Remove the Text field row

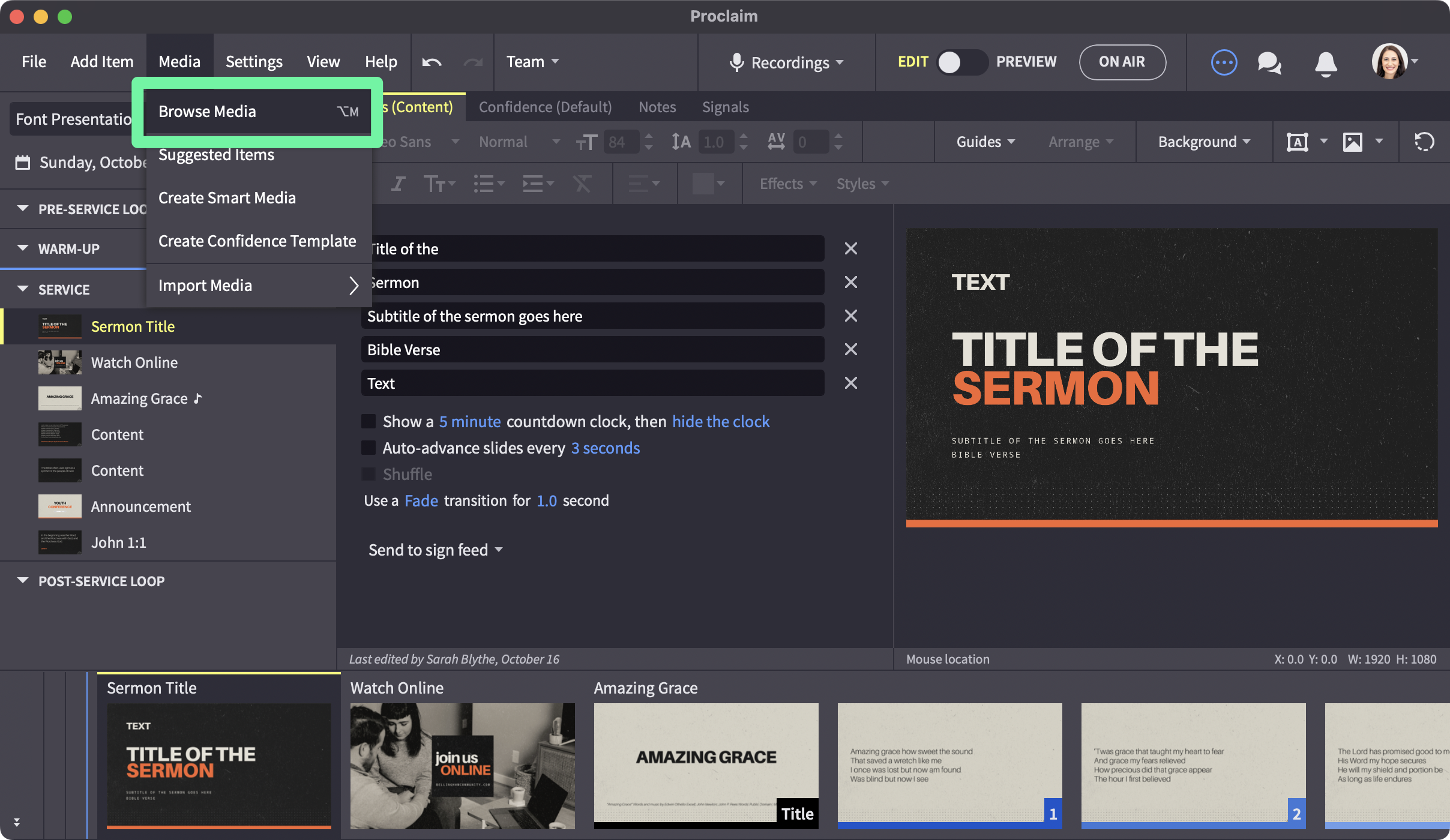coord(851,383)
